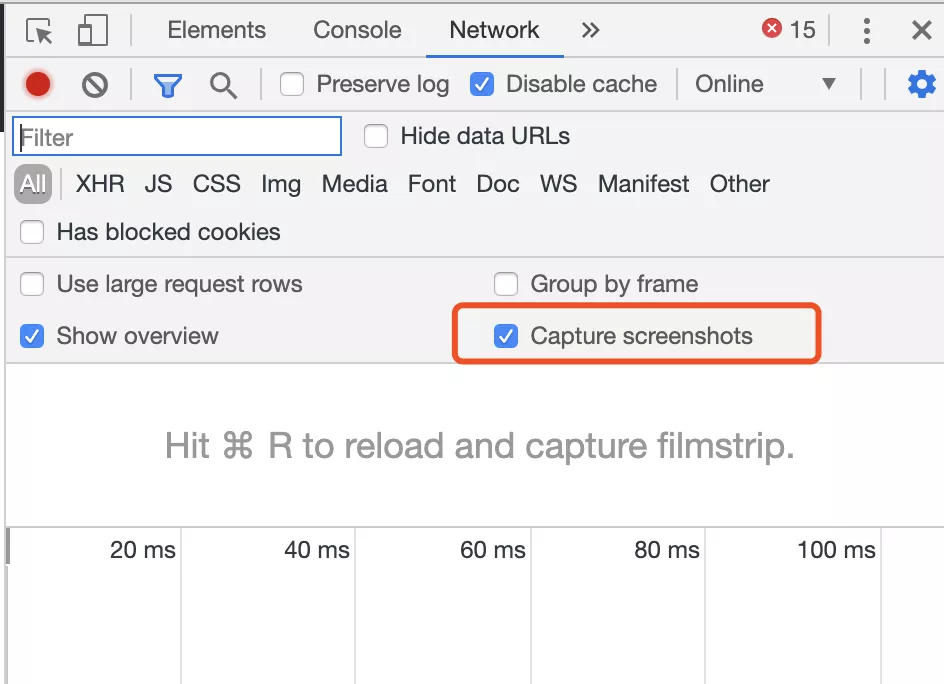This screenshot has height=684, width=944.
Task: Select the inspect element picker icon
Action: [x=40, y=31]
